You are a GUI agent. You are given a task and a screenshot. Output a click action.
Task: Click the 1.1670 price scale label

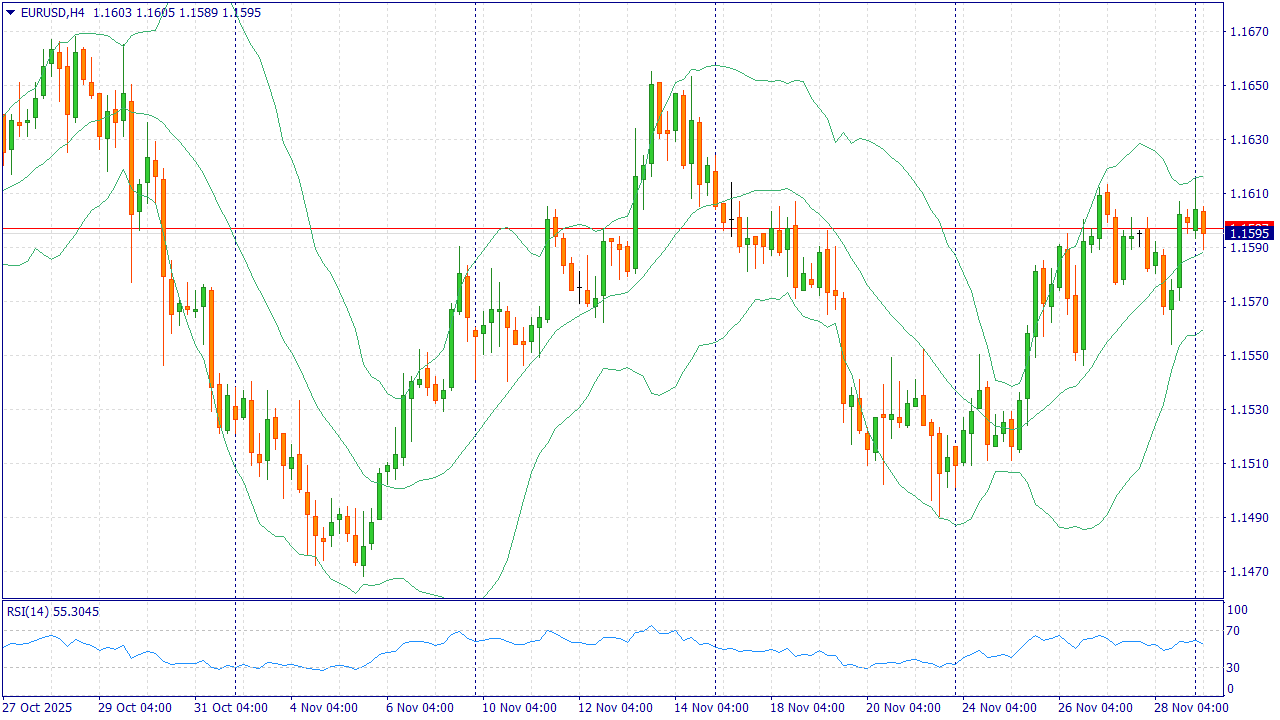(x=1248, y=32)
